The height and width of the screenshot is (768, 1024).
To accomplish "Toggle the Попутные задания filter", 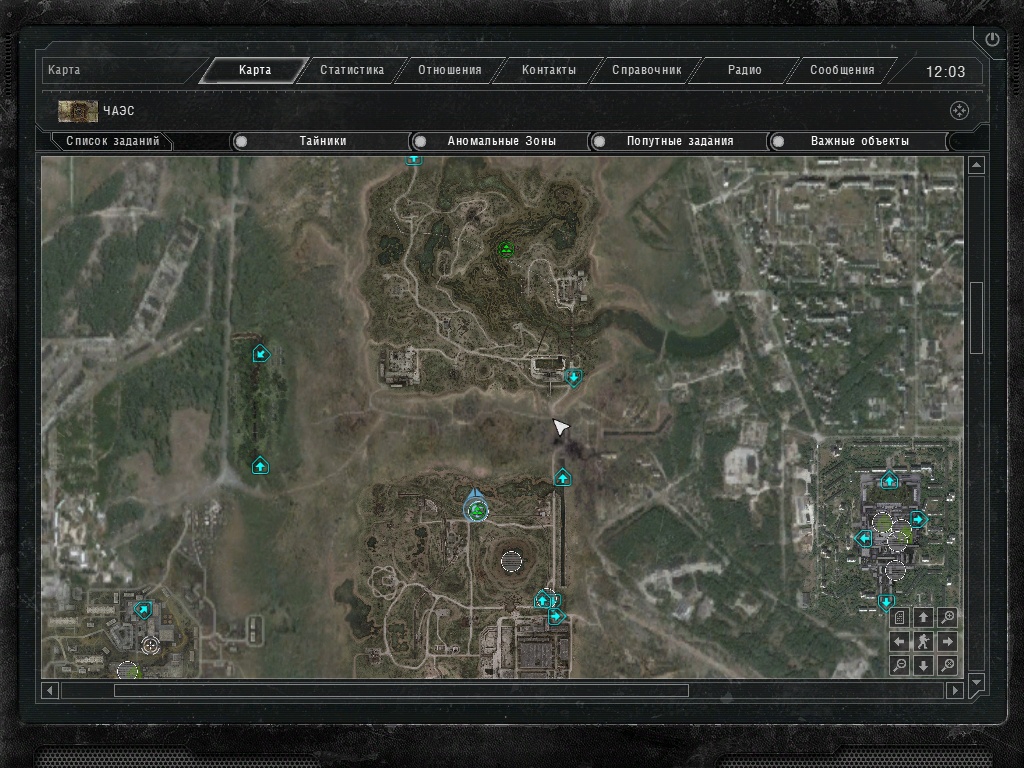I will tap(680, 141).
